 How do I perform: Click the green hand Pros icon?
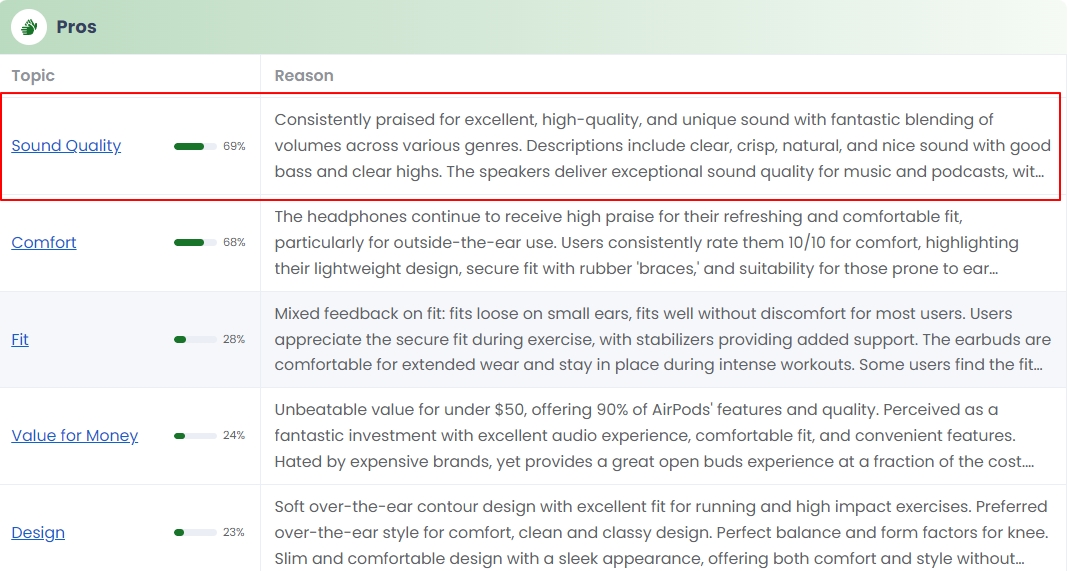click(x=29, y=27)
